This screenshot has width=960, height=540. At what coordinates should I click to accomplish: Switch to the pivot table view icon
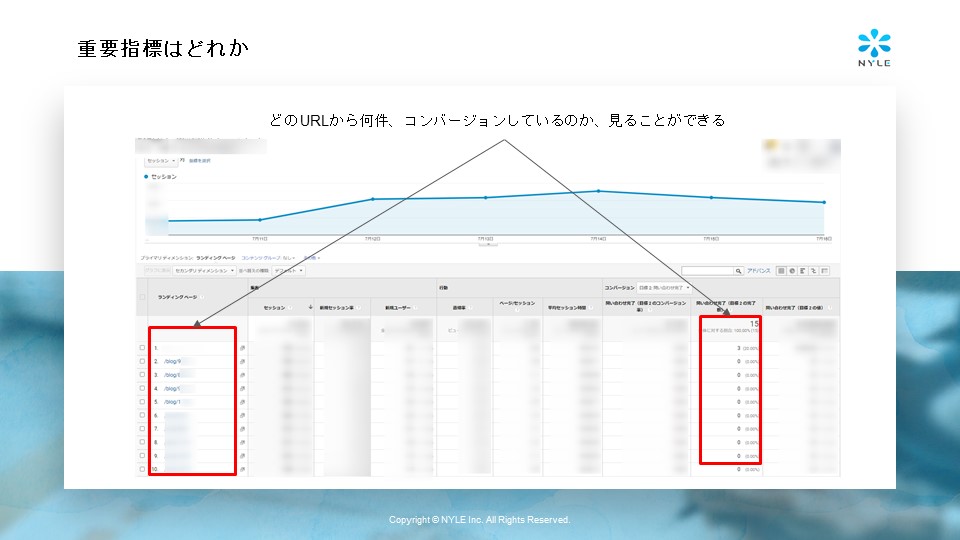pyautogui.click(x=825, y=271)
